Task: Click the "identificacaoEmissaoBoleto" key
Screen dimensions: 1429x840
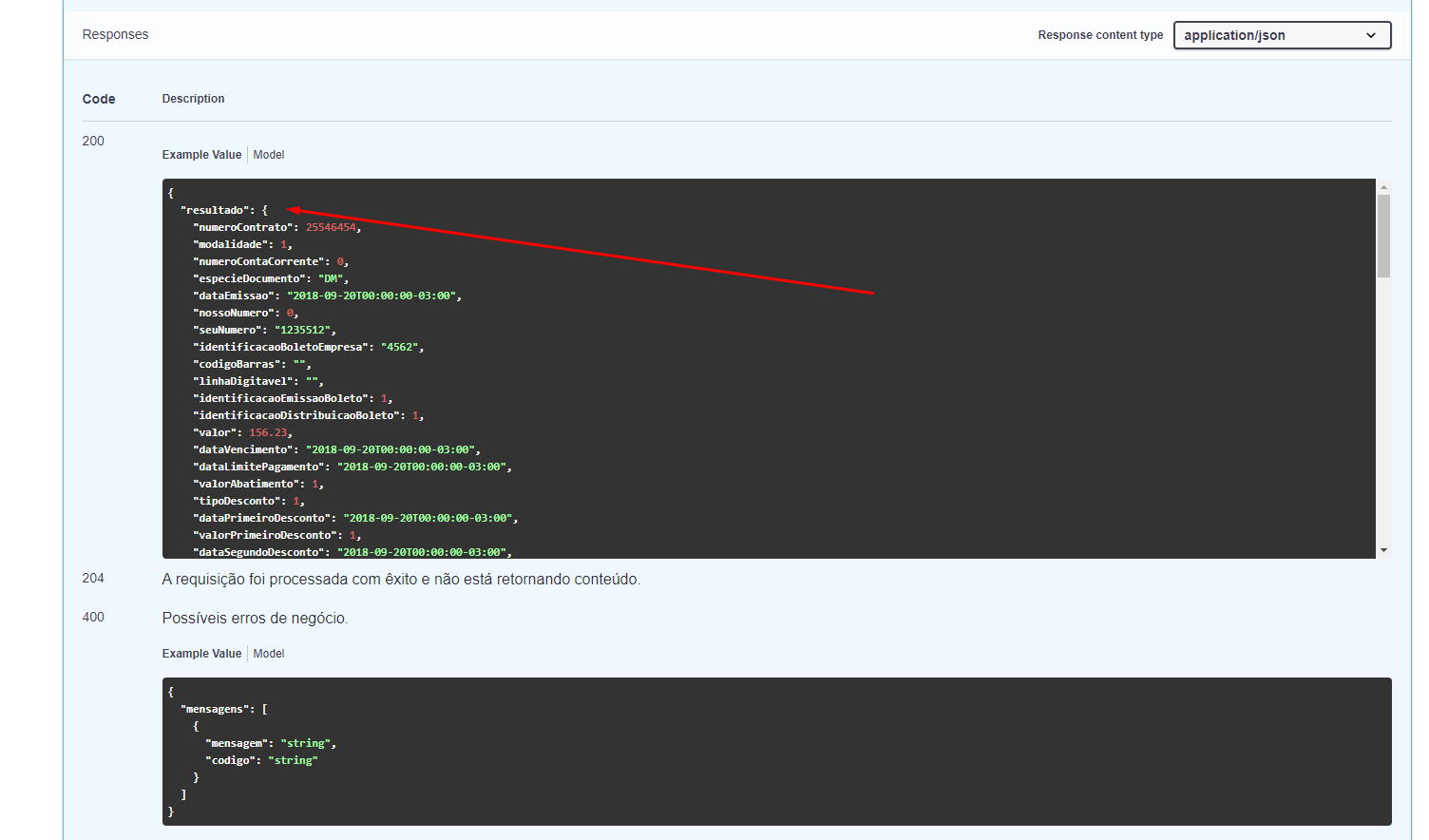Action: (x=280, y=398)
